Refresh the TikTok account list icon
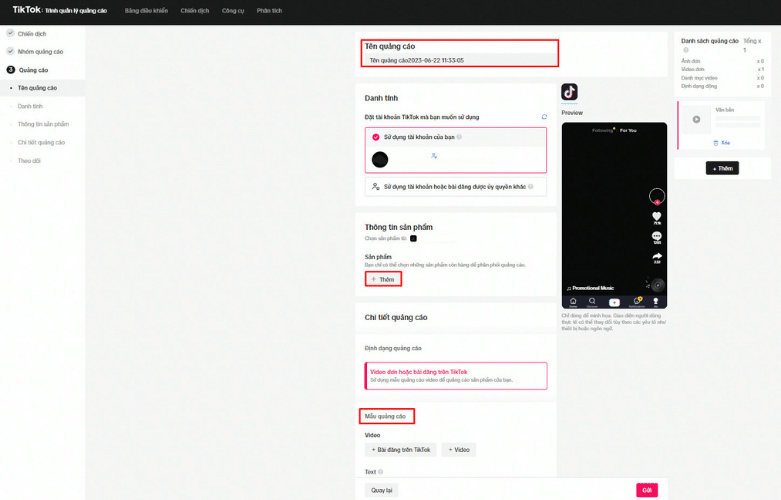The height and width of the screenshot is (500, 781). [x=544, y=117]
